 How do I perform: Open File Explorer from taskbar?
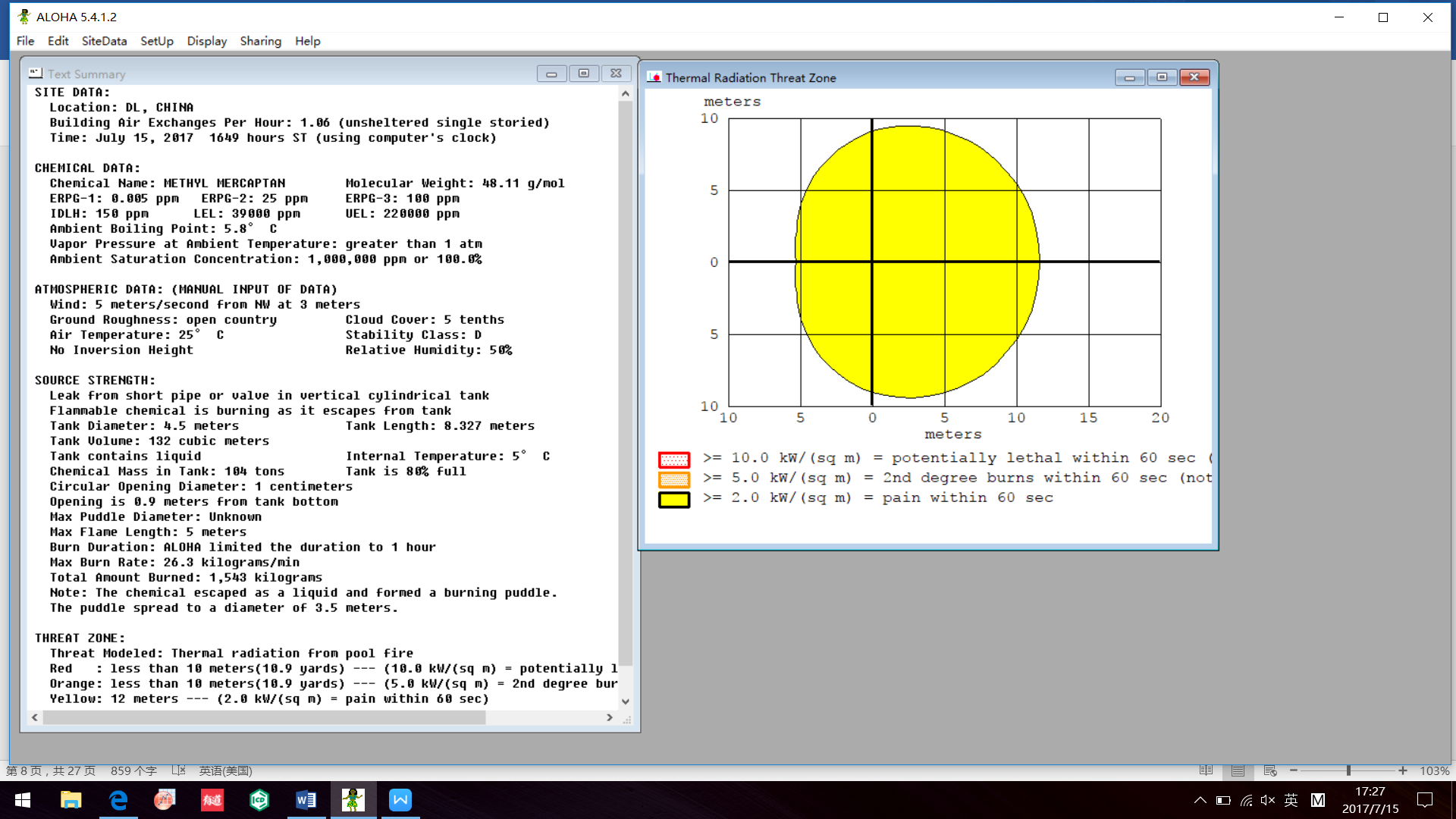pos(71,800)
